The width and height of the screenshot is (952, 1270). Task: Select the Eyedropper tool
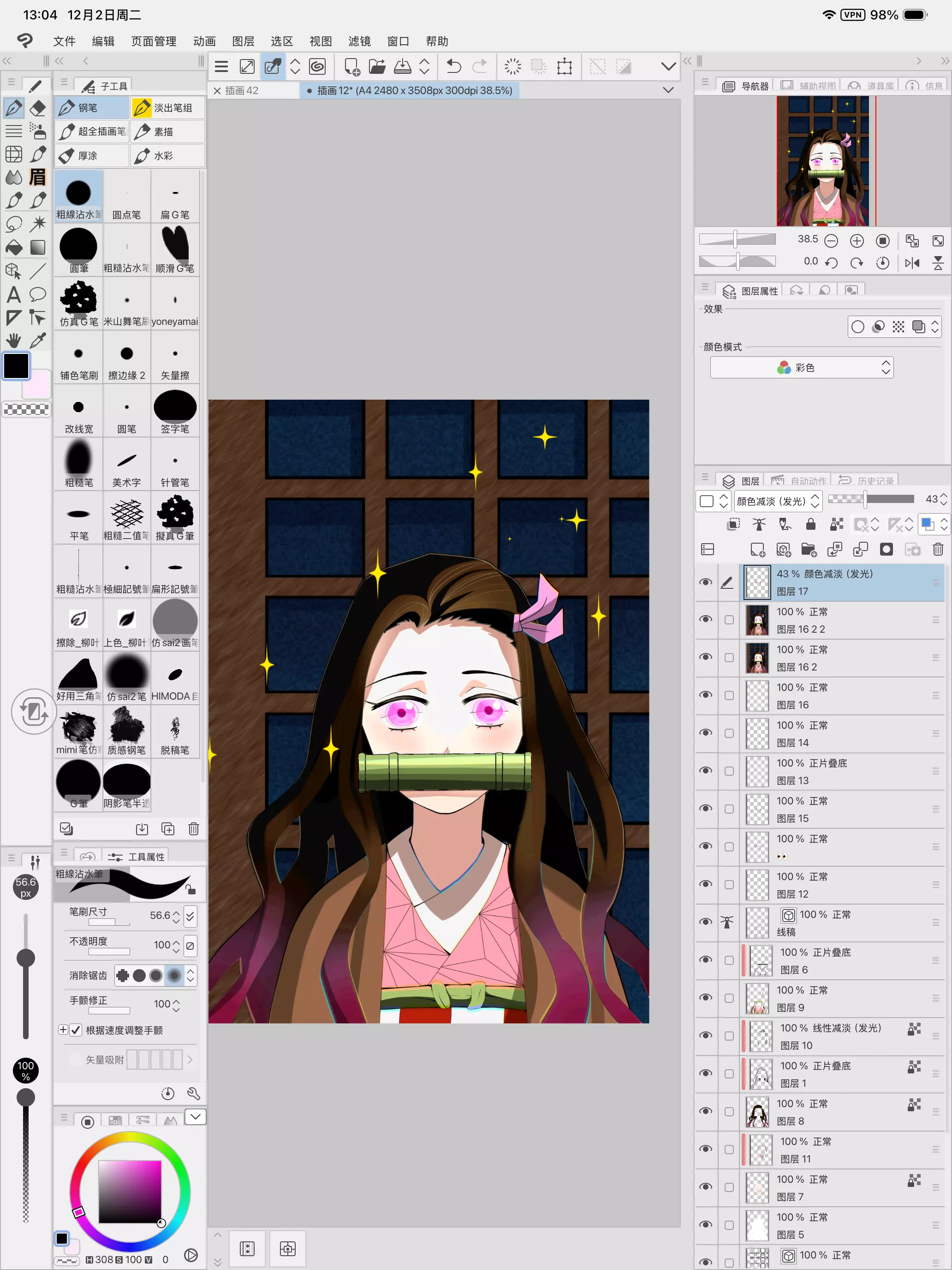[x=38, y=341]
